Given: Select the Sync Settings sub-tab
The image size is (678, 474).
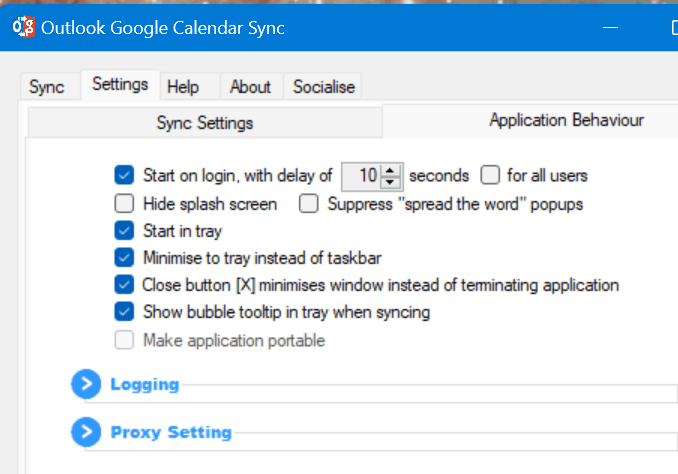Looking at the screenshot, I should 205,123.
